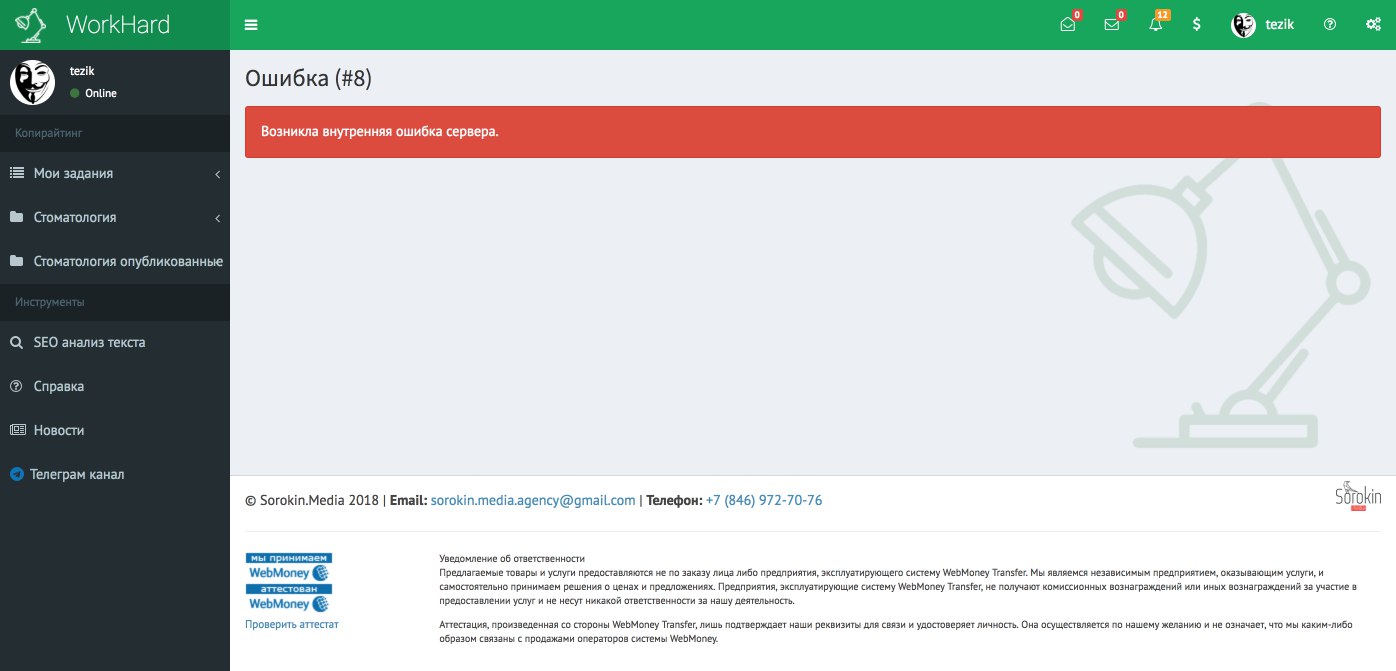Click the list icon beside Мои задания
Viewport: 1396px width, 671px height.
[x=17, y=173]
